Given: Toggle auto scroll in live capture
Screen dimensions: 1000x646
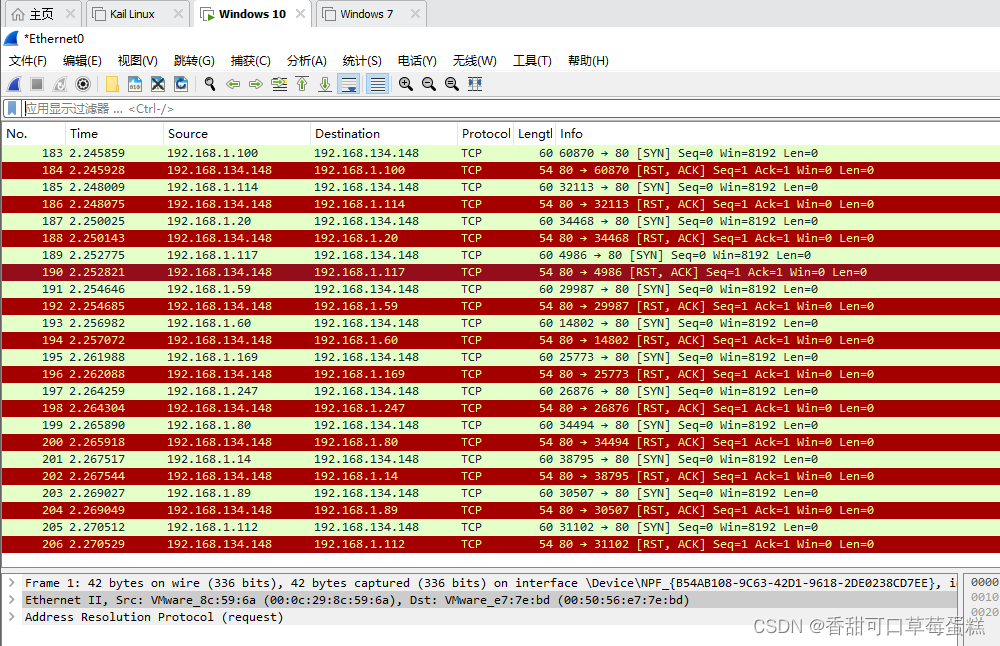Looking at the screenshot, I should tap(349, 84).
